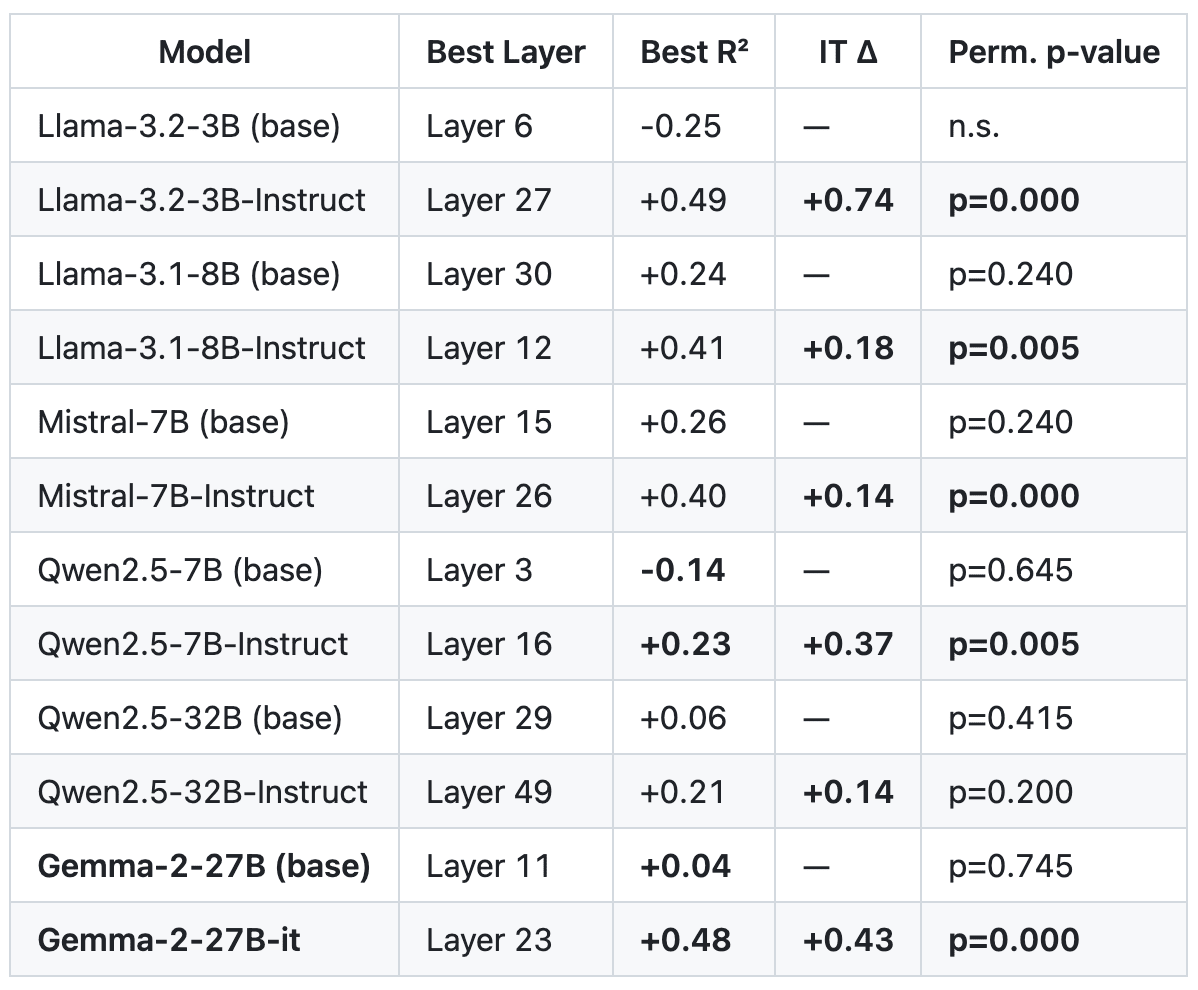Click the n.s. p-value cell
The image size is (1198, 990).
974,126
